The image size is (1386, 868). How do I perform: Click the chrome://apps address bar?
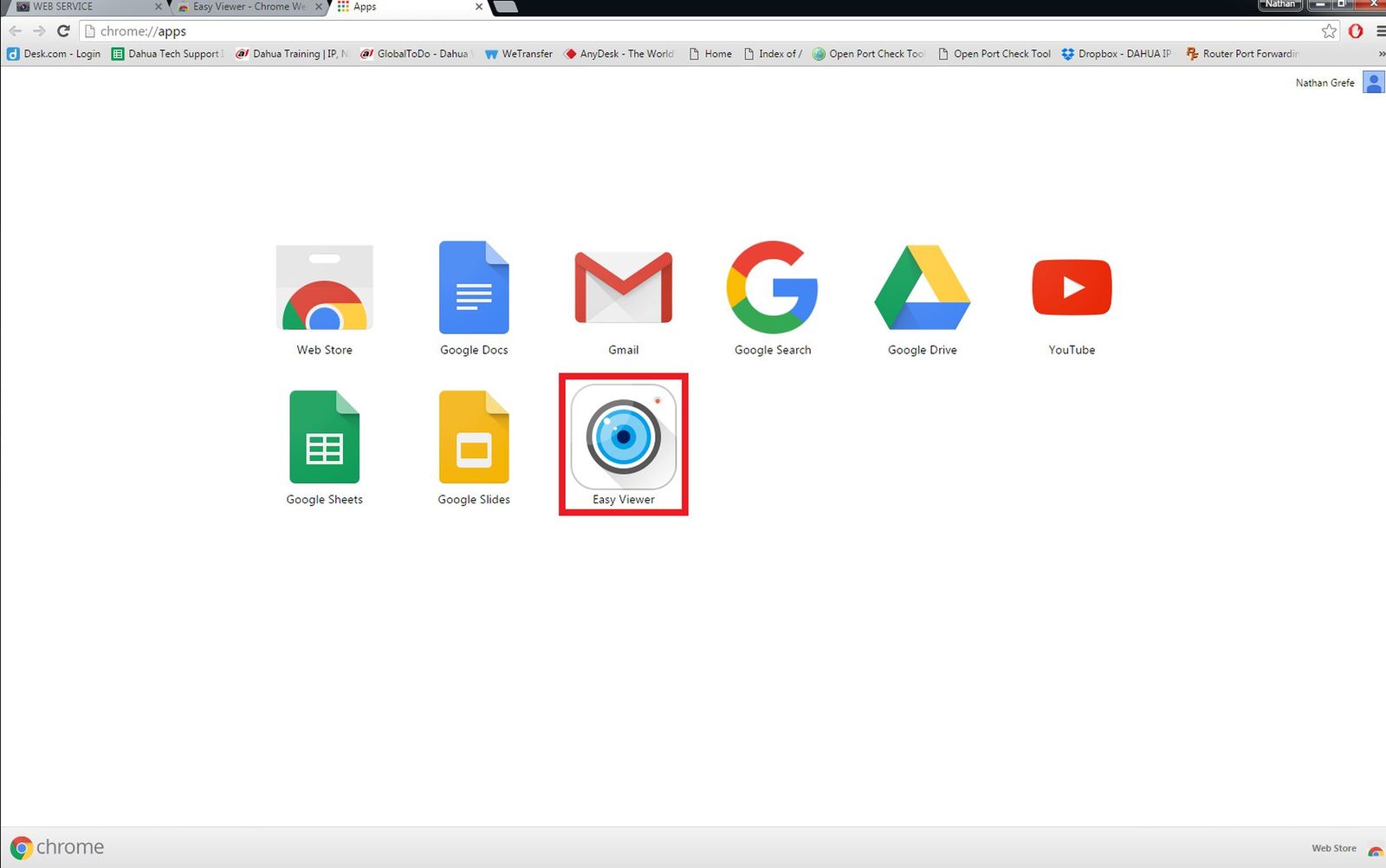[710, 31]
